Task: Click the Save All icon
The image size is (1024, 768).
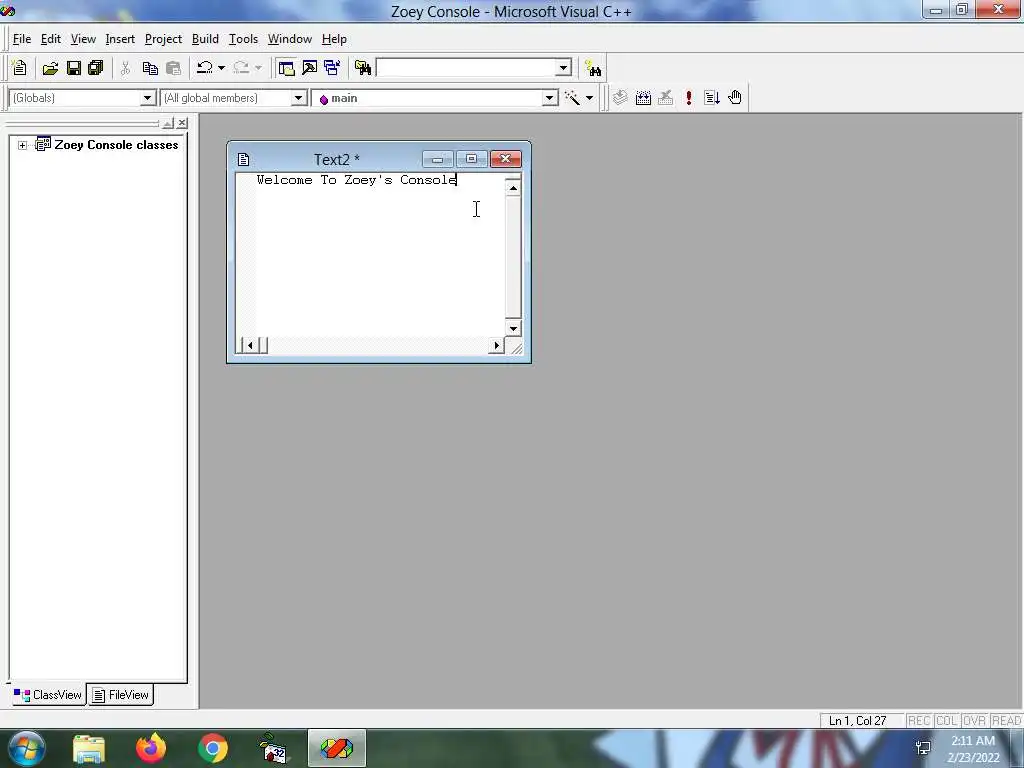Action: pos(96,68)
